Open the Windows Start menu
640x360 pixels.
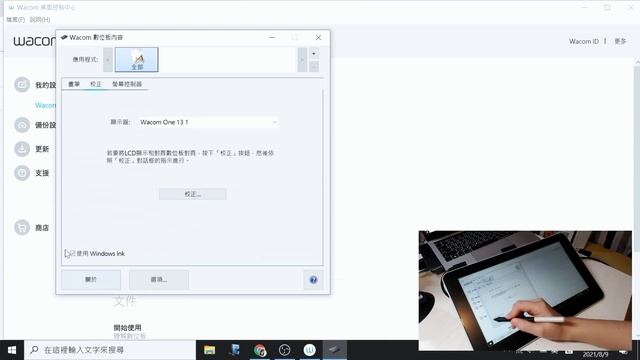click(x=12, y=350)
